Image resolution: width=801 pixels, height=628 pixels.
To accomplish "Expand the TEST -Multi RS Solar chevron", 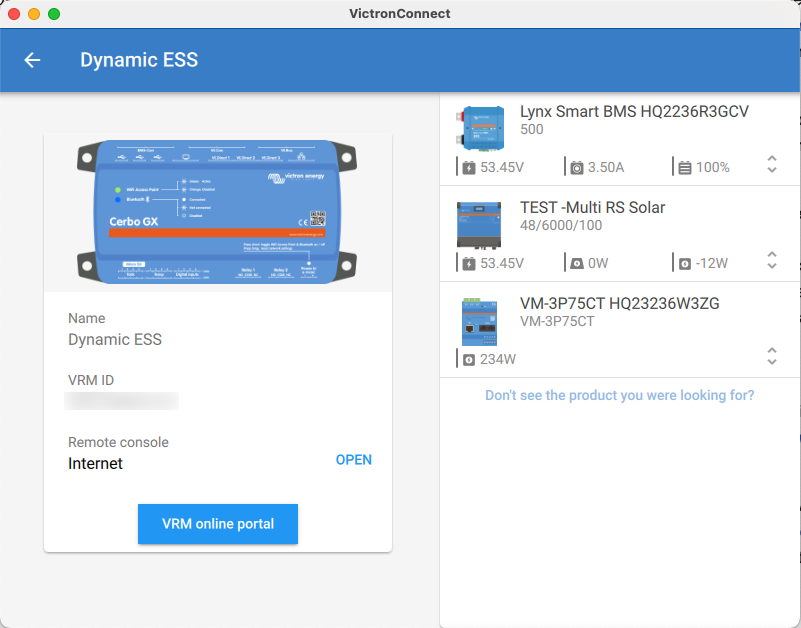I will (771, 261).
